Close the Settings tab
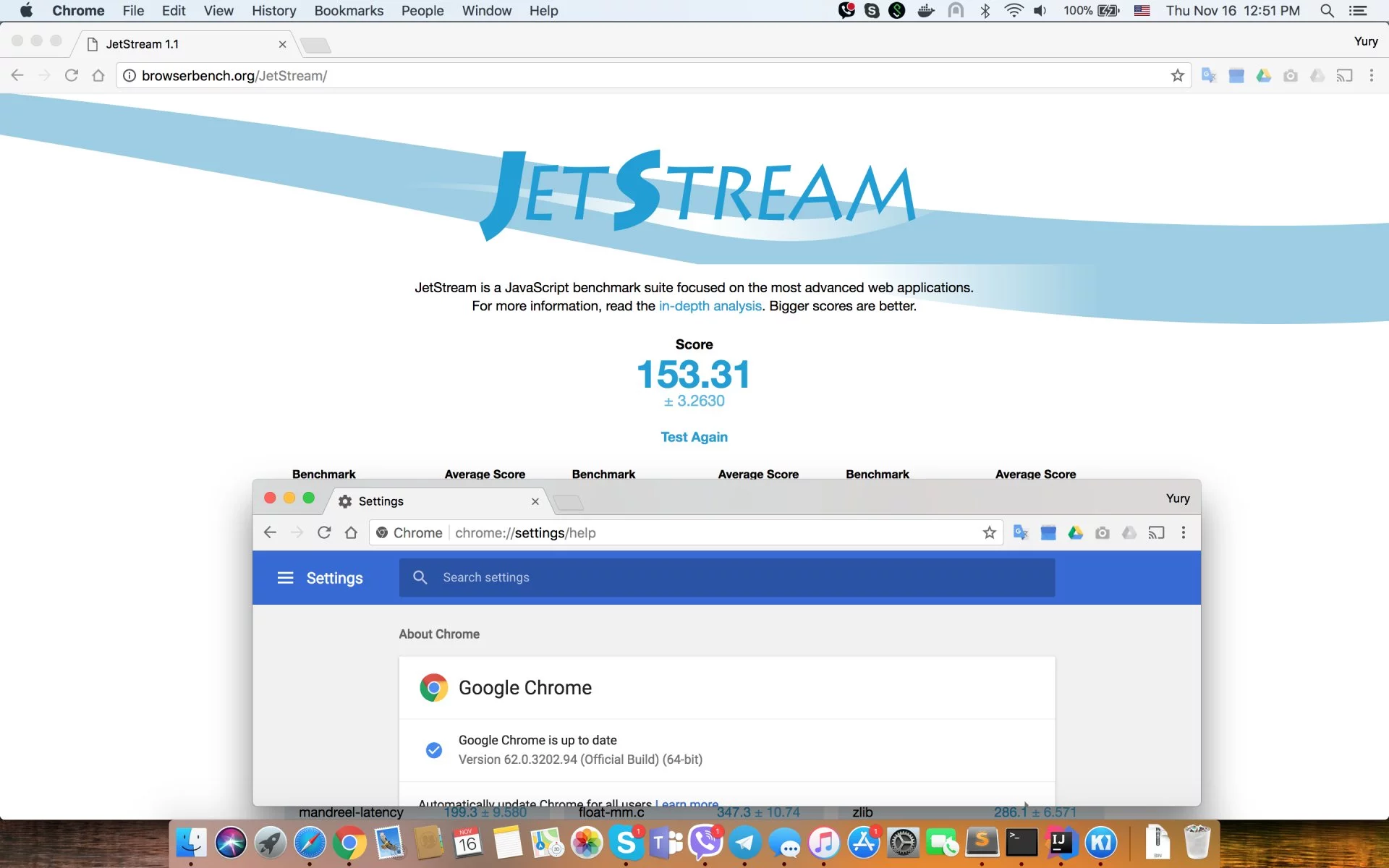This screenshot has height=868, width=1389. [x=535, y=501]
